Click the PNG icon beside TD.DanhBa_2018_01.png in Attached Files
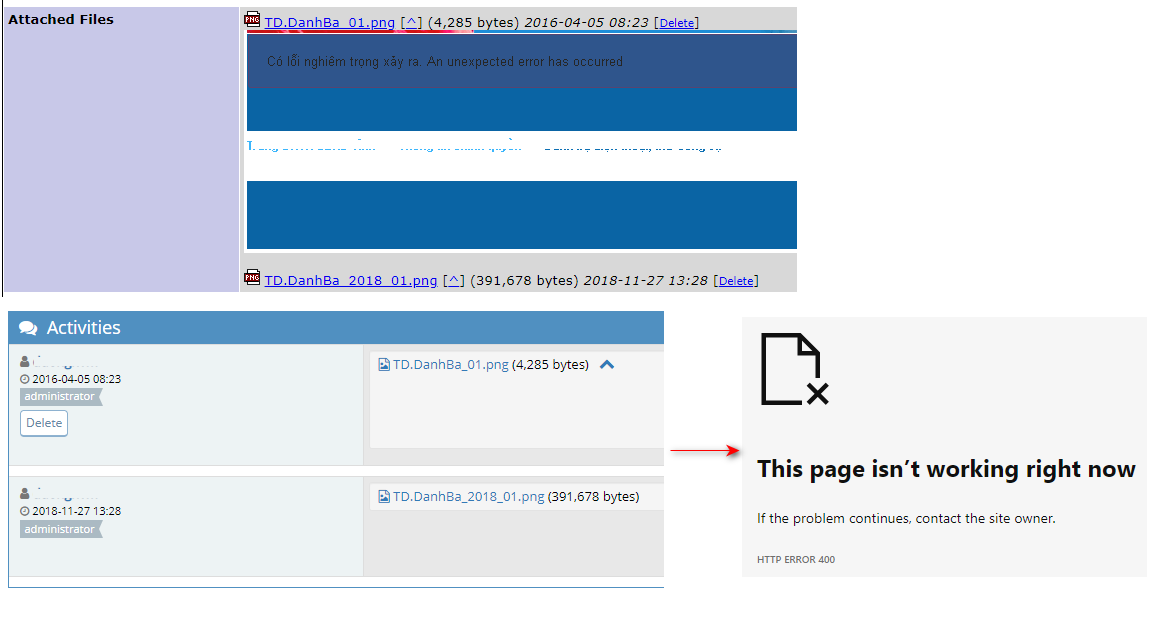 coord(252,278)
